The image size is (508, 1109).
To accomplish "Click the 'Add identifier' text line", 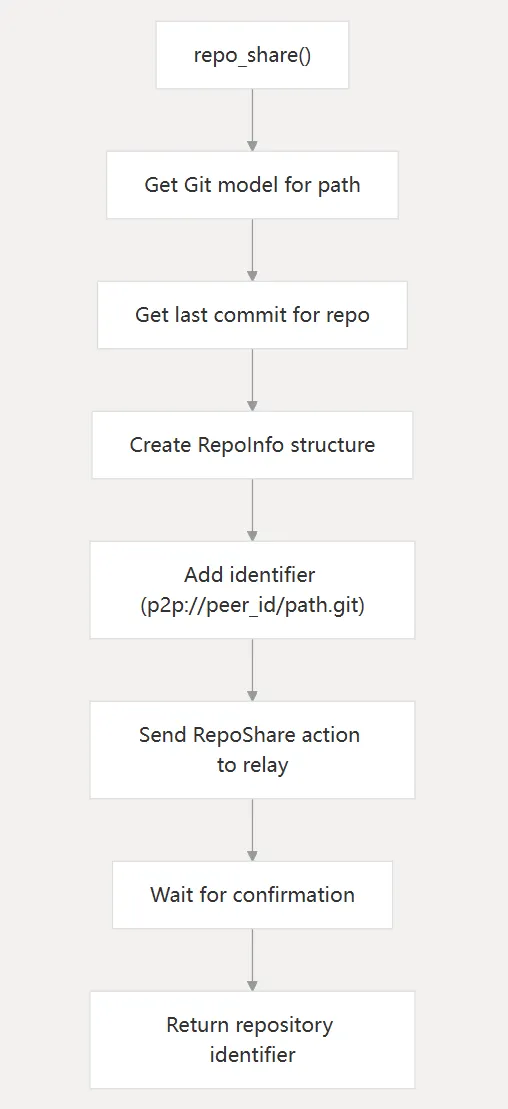I will (249, 574).
